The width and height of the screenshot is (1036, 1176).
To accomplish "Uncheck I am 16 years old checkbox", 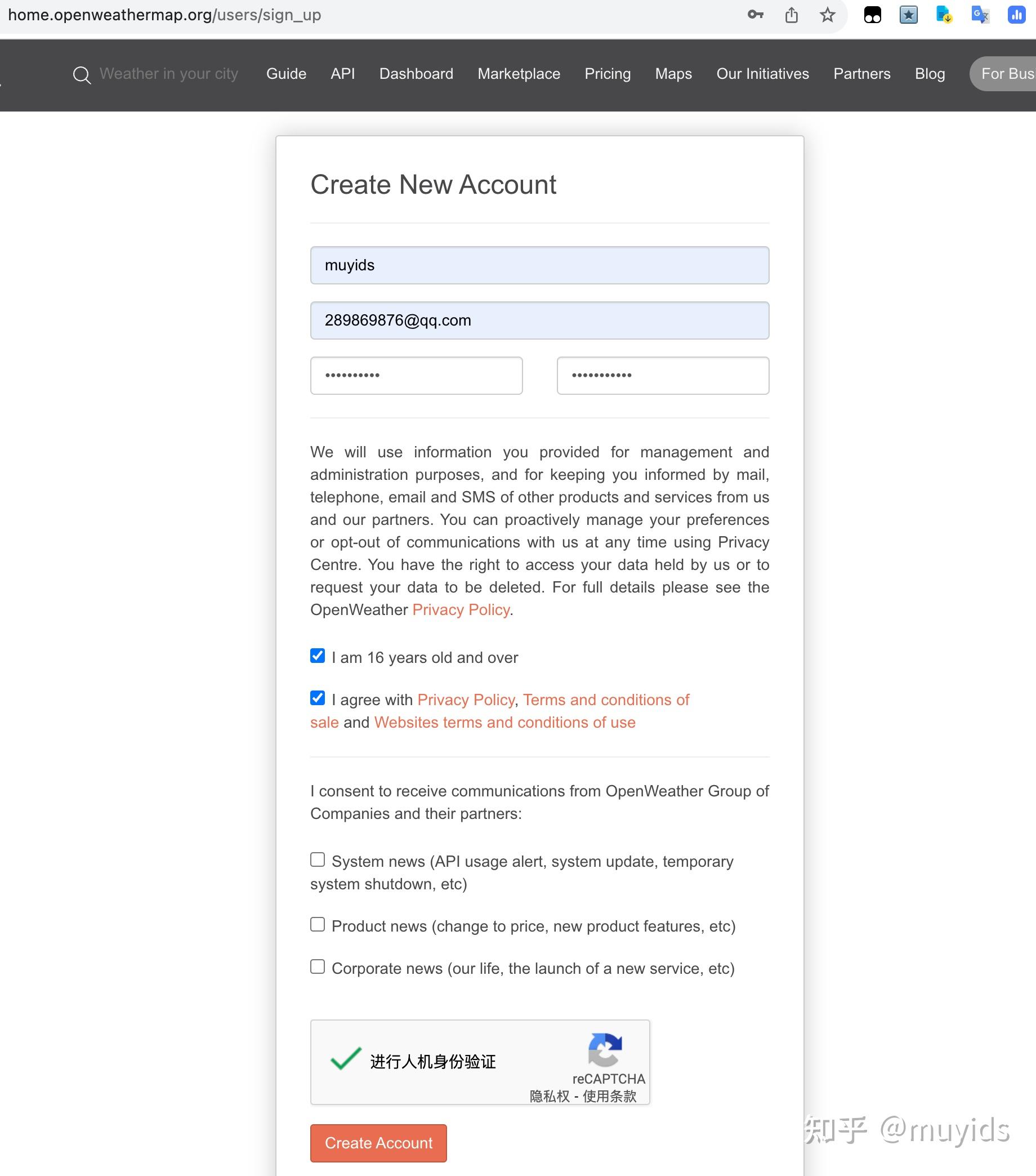I will [318, 656].
